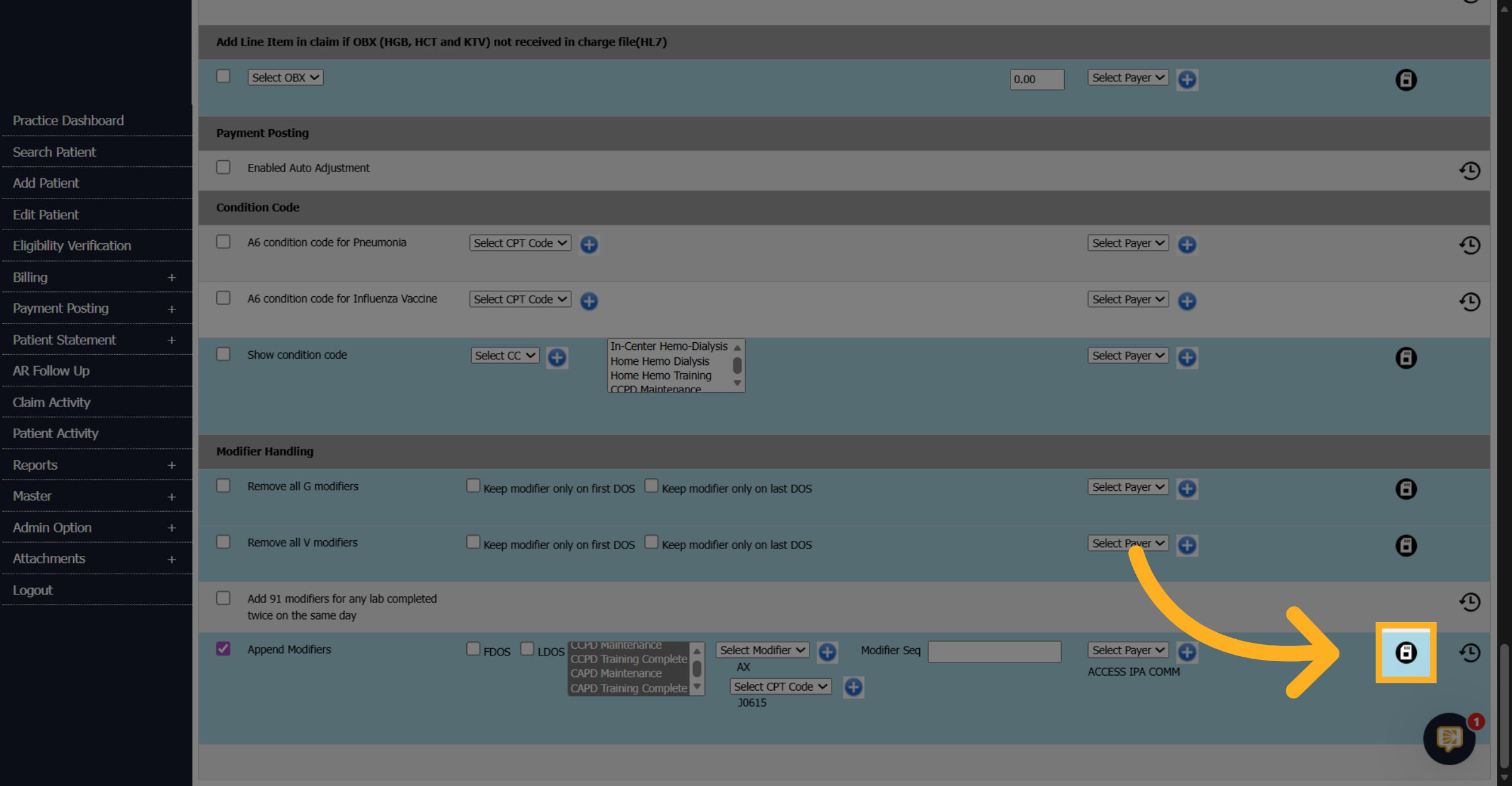This screenshot has width=1512, height=786.
Task: Save the Remove all G modifiers row
Action: tap(1406, 489)
